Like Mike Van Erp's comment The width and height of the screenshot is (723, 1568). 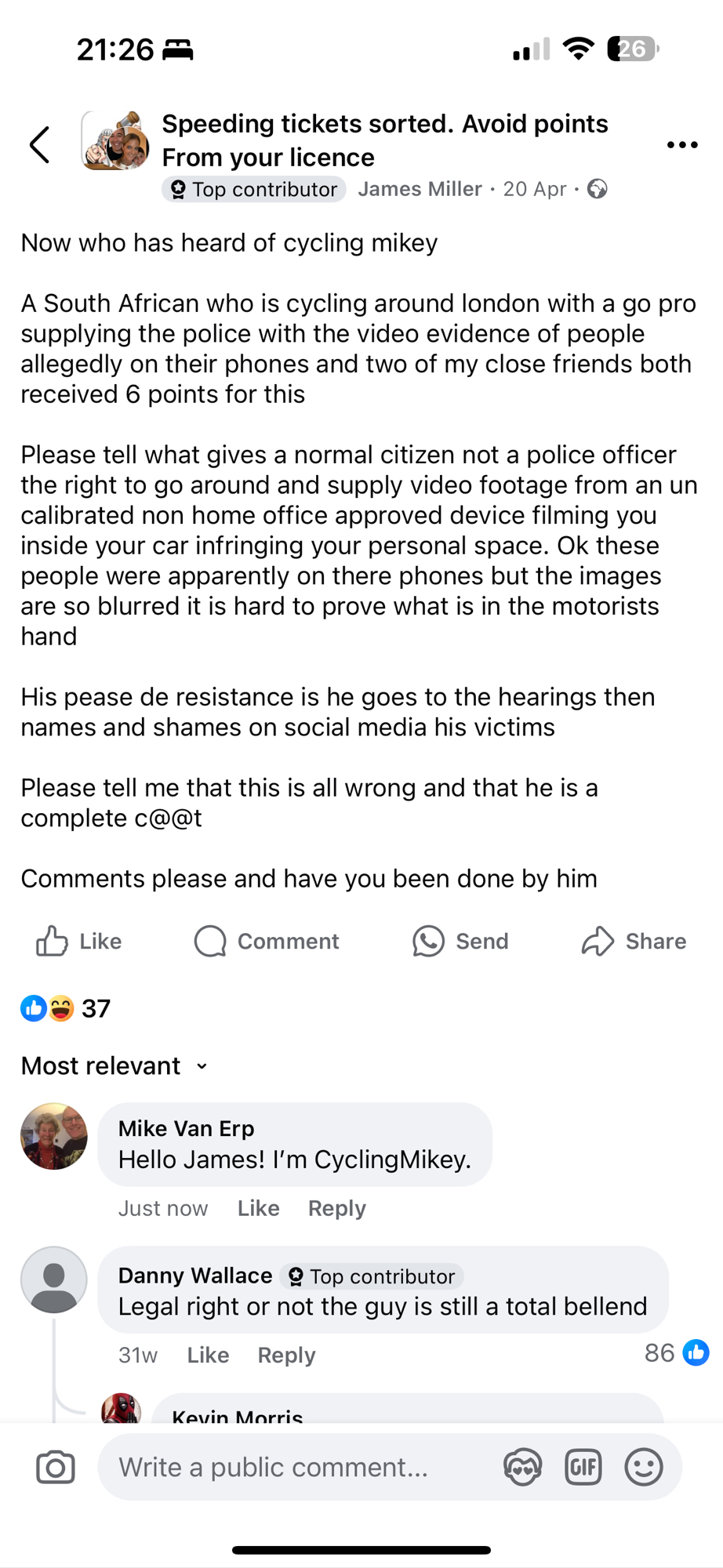[x=258, y=1208]
